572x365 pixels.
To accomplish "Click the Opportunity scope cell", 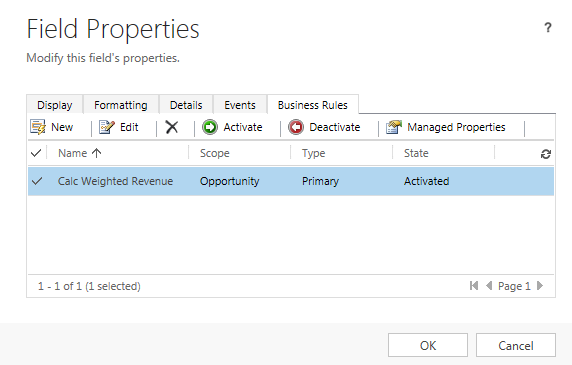I will (x=229, y=181).
